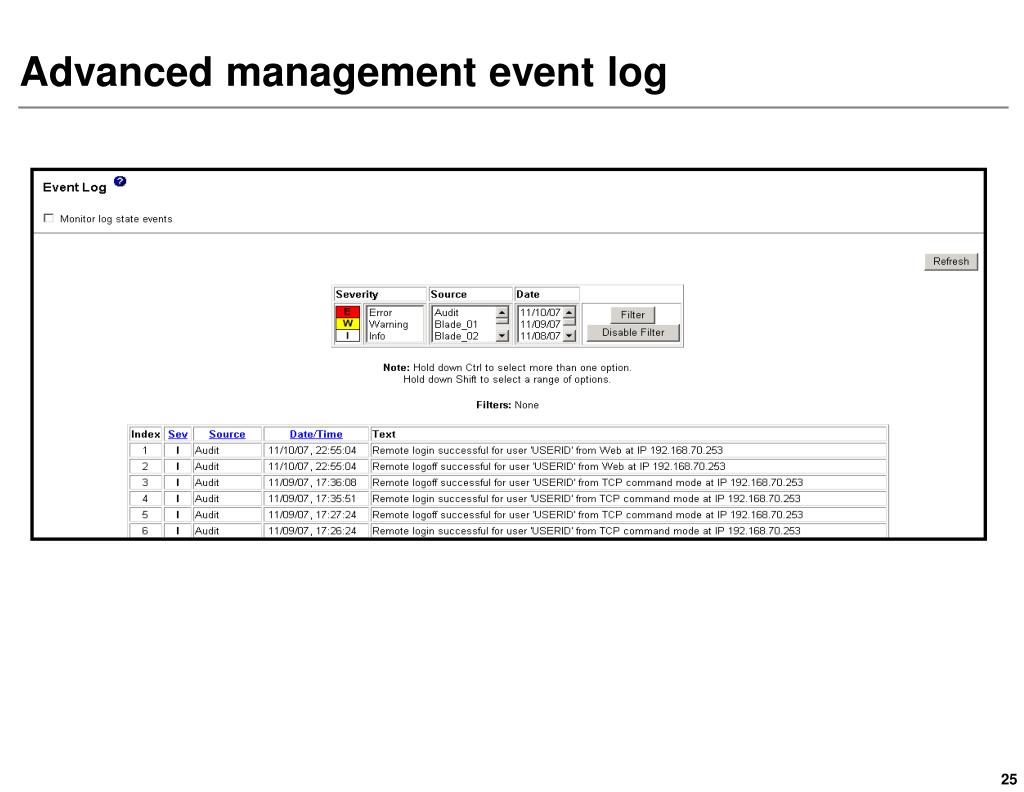Select the yellow Warning severity swatch
The width and height of the screenshot is (1024, 792).
point(347,323)
